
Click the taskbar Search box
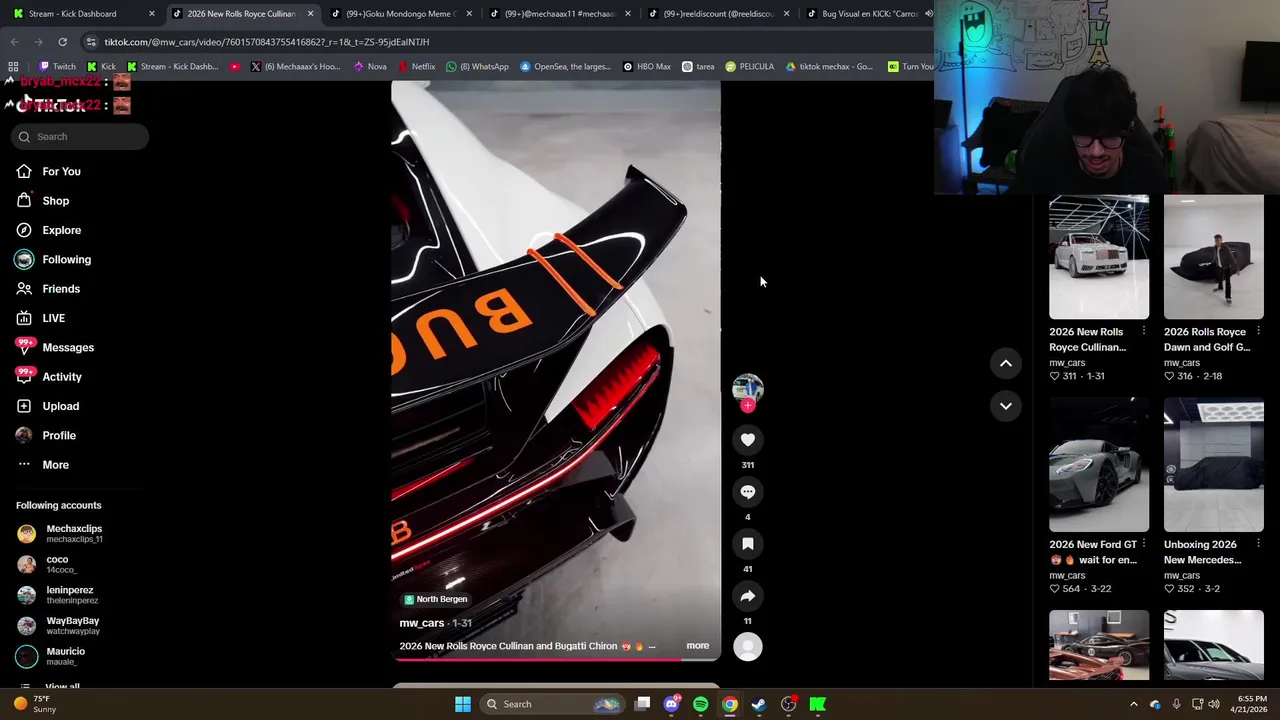pyautogui.click(x=553, y=704)
